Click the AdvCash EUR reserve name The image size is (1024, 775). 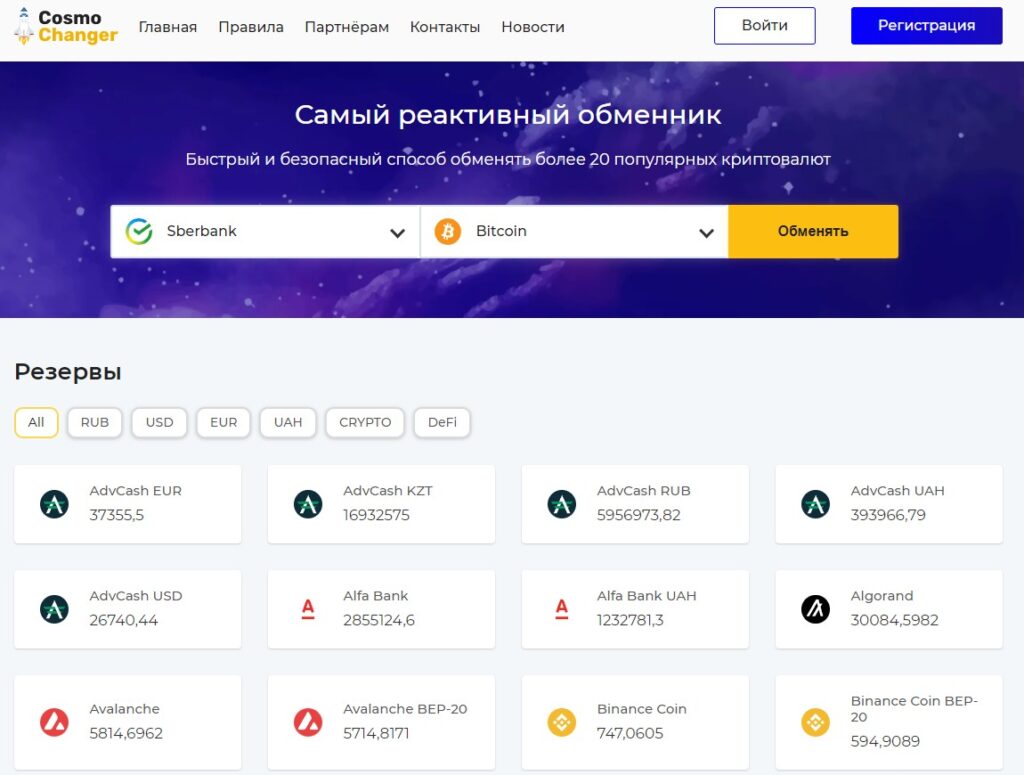tap(136, 491)
